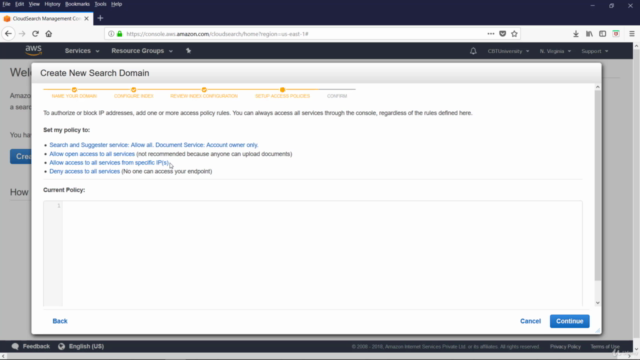The height and width of the screenshot is (360, 640).
Task: Open the N. Virginia region dropdown
Action: tap(555, 51)
